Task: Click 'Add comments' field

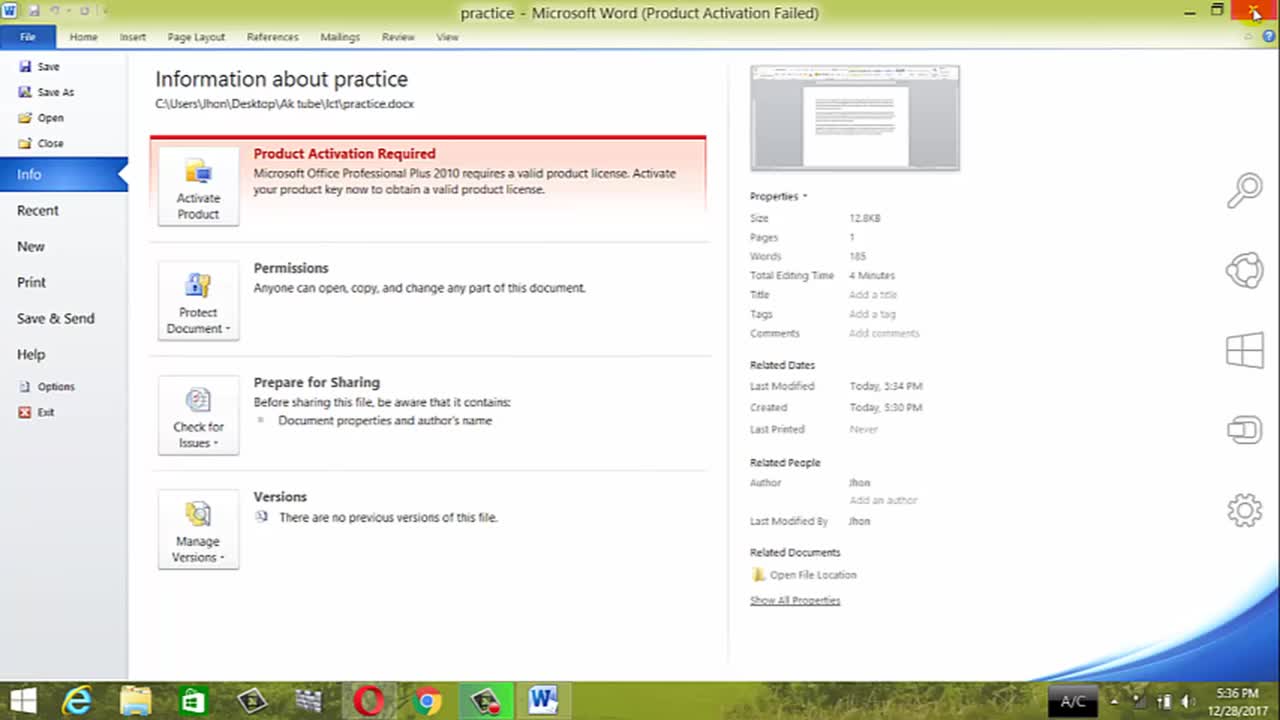Action: [x=884, y=333]
